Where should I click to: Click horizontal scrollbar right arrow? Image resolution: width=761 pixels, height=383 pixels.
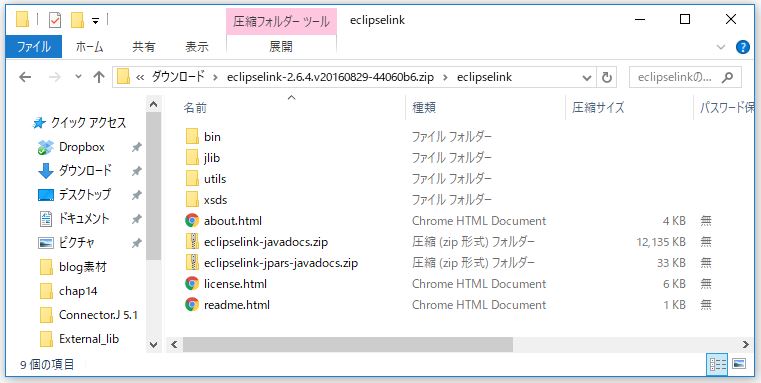(745, 345)
